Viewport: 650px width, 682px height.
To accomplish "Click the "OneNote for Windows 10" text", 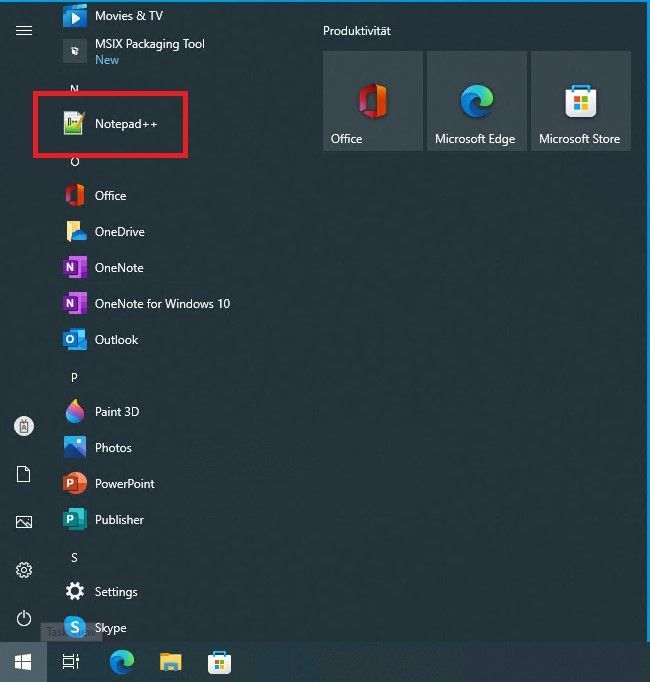I will 162,304.
